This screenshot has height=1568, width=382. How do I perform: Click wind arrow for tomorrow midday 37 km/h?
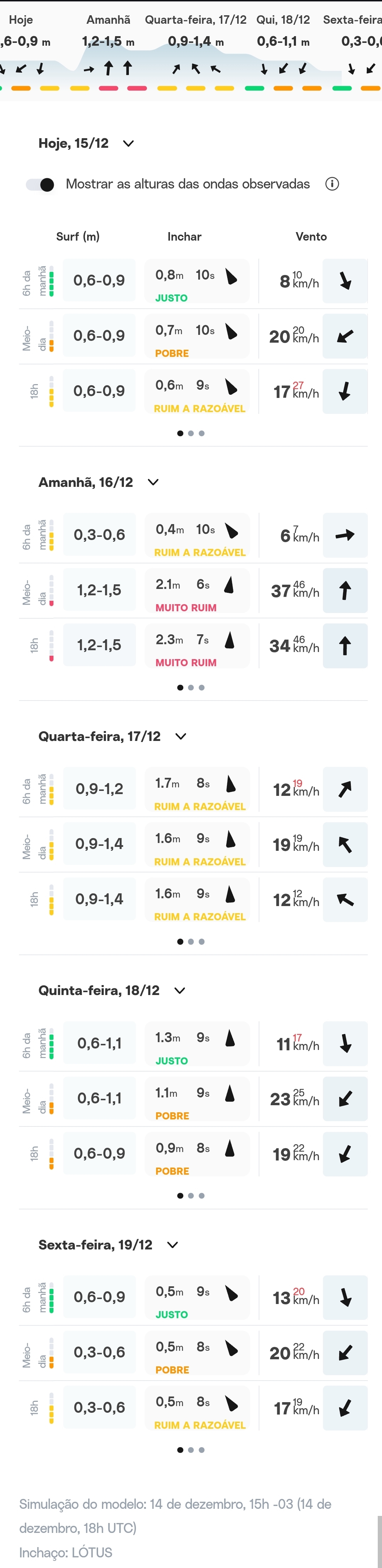click(x=345, y=590)
